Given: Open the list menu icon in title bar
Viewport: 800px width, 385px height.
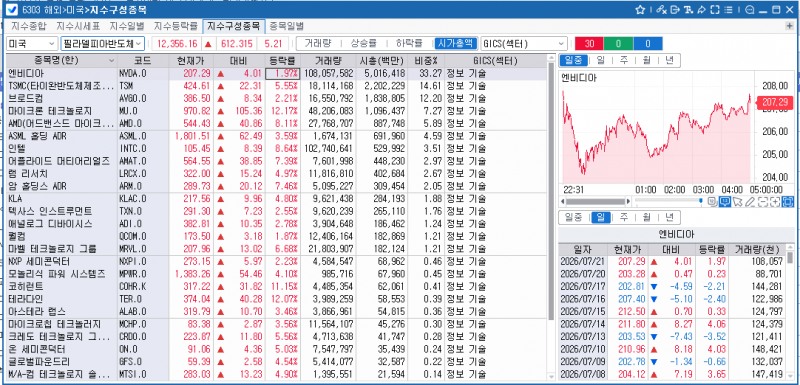Looking at the screenshot, I should pyautogui.click(x=728, y=10).
